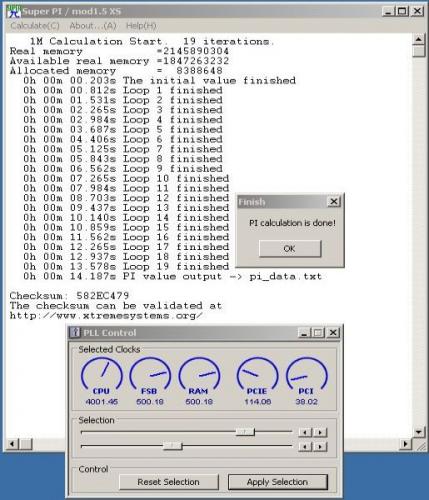The image size is (429, 500).
Task: Click the Super PI app icon in title bar
Action: tap(13, 11)
